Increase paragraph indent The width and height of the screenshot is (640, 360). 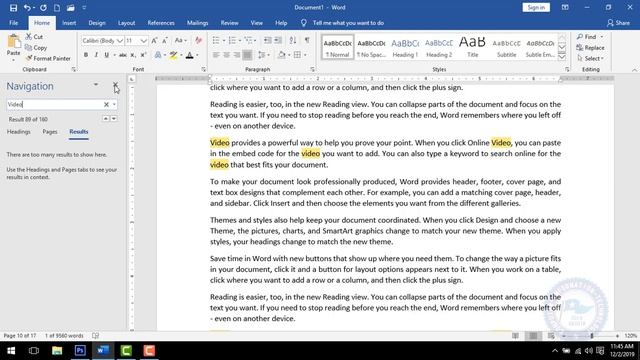point(278,40)
